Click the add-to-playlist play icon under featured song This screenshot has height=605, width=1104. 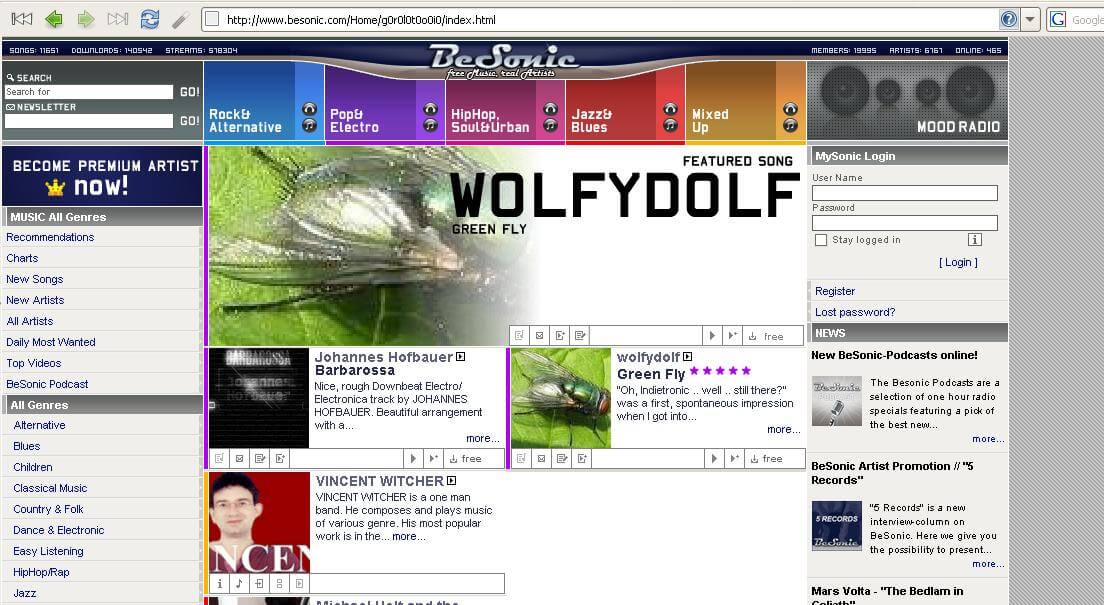732,336
